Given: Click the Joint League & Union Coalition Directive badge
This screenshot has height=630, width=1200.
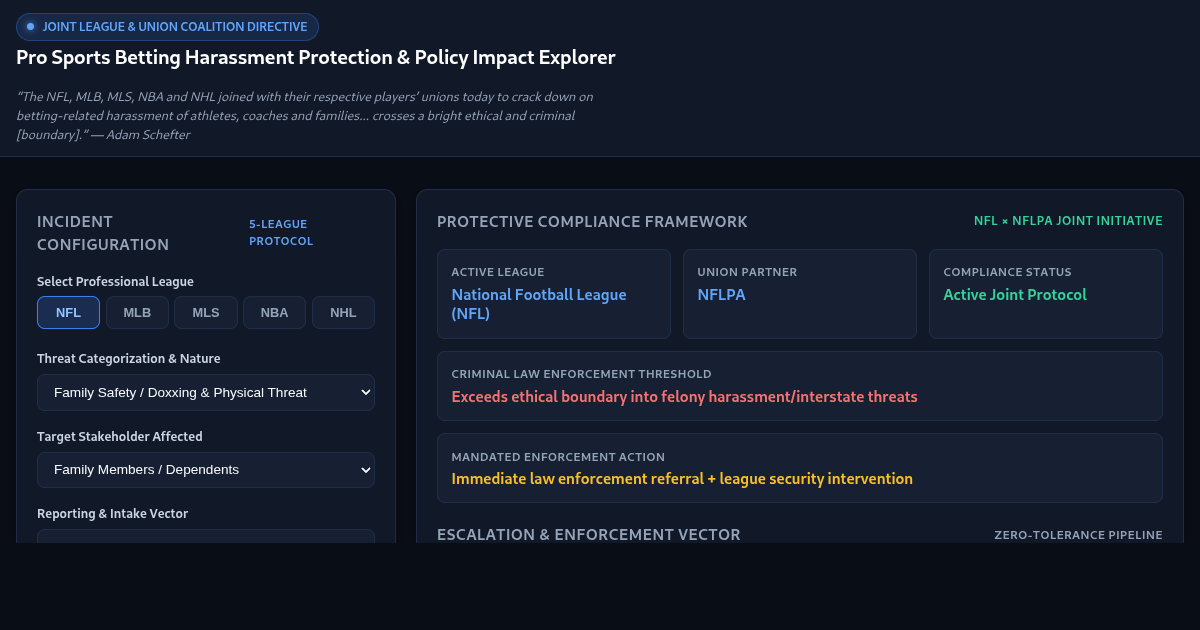Looking at the screenshot, I should click(167, 27).
